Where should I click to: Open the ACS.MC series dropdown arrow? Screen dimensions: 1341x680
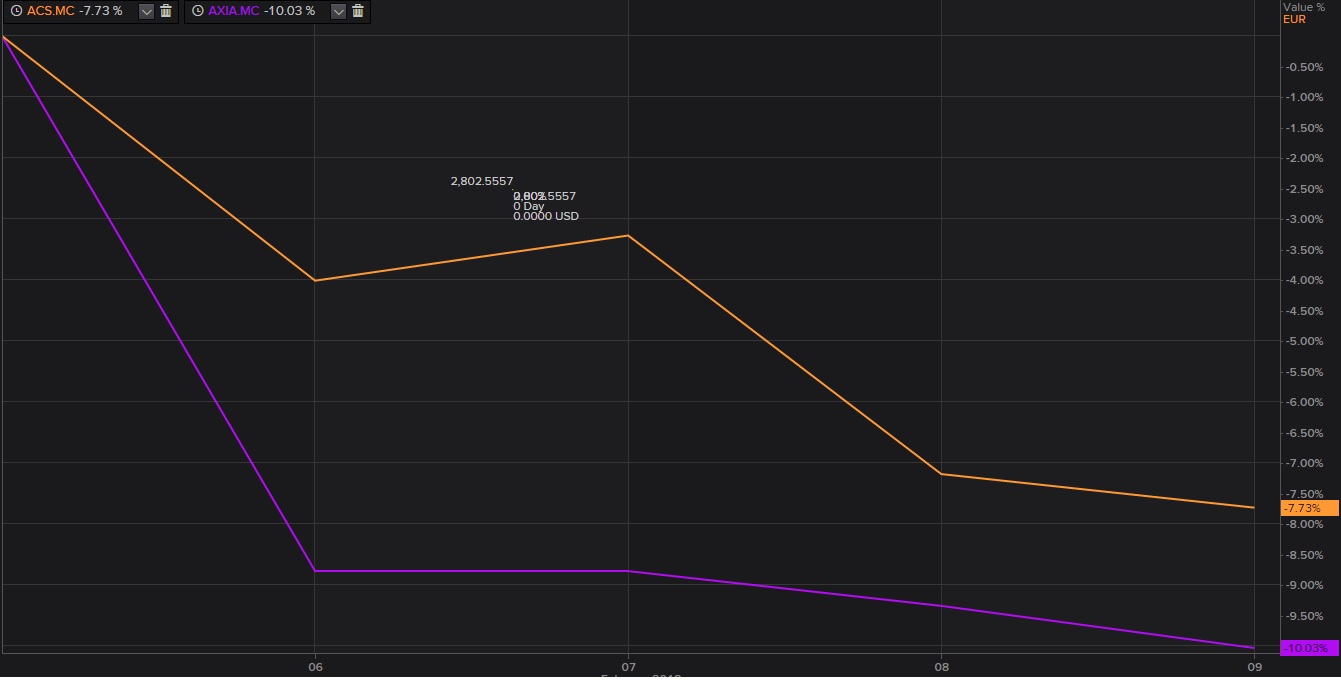pos(146,11)
